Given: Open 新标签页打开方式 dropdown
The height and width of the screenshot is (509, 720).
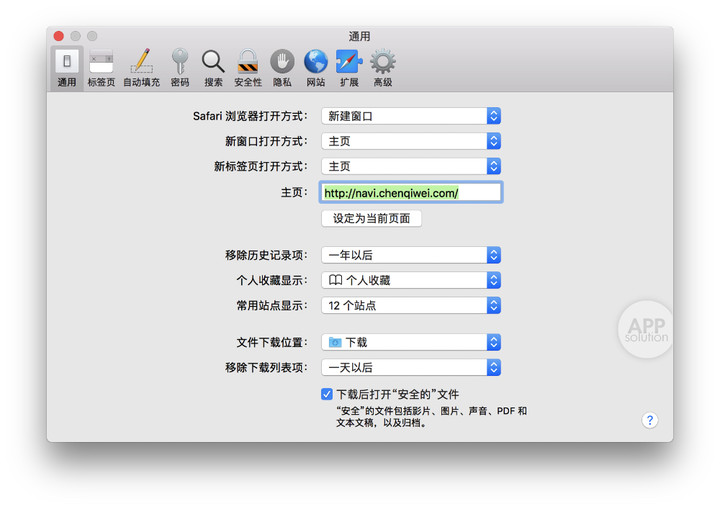Looking at the screenshot, I should (x=411, y=166).
